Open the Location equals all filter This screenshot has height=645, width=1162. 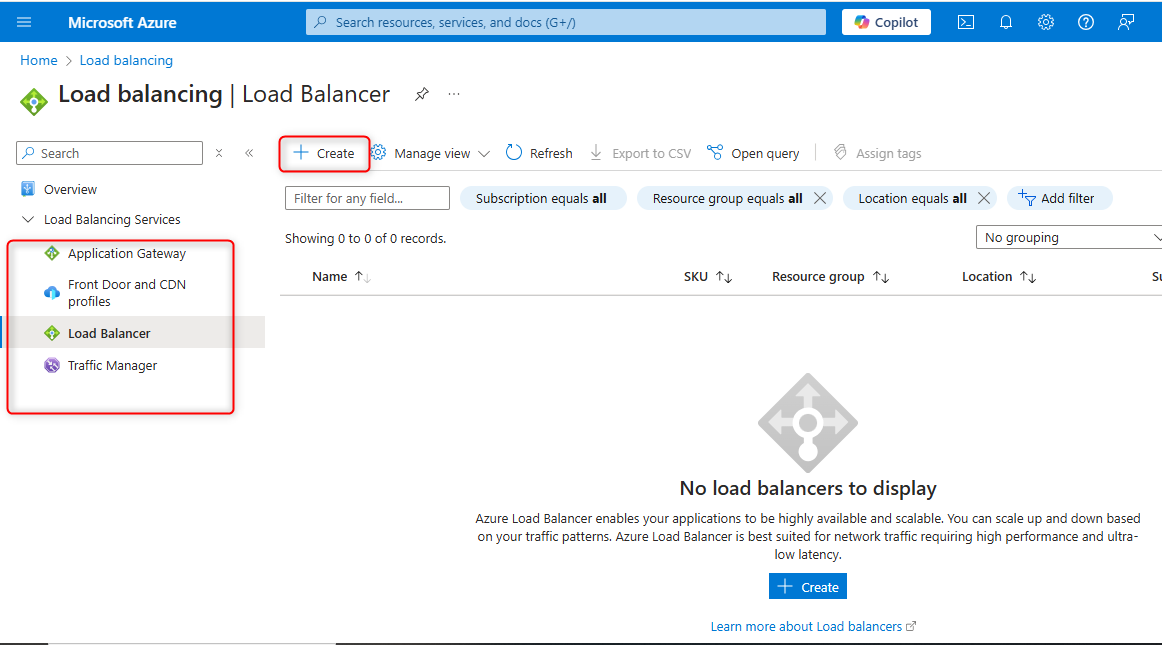(x=912, y=198)
